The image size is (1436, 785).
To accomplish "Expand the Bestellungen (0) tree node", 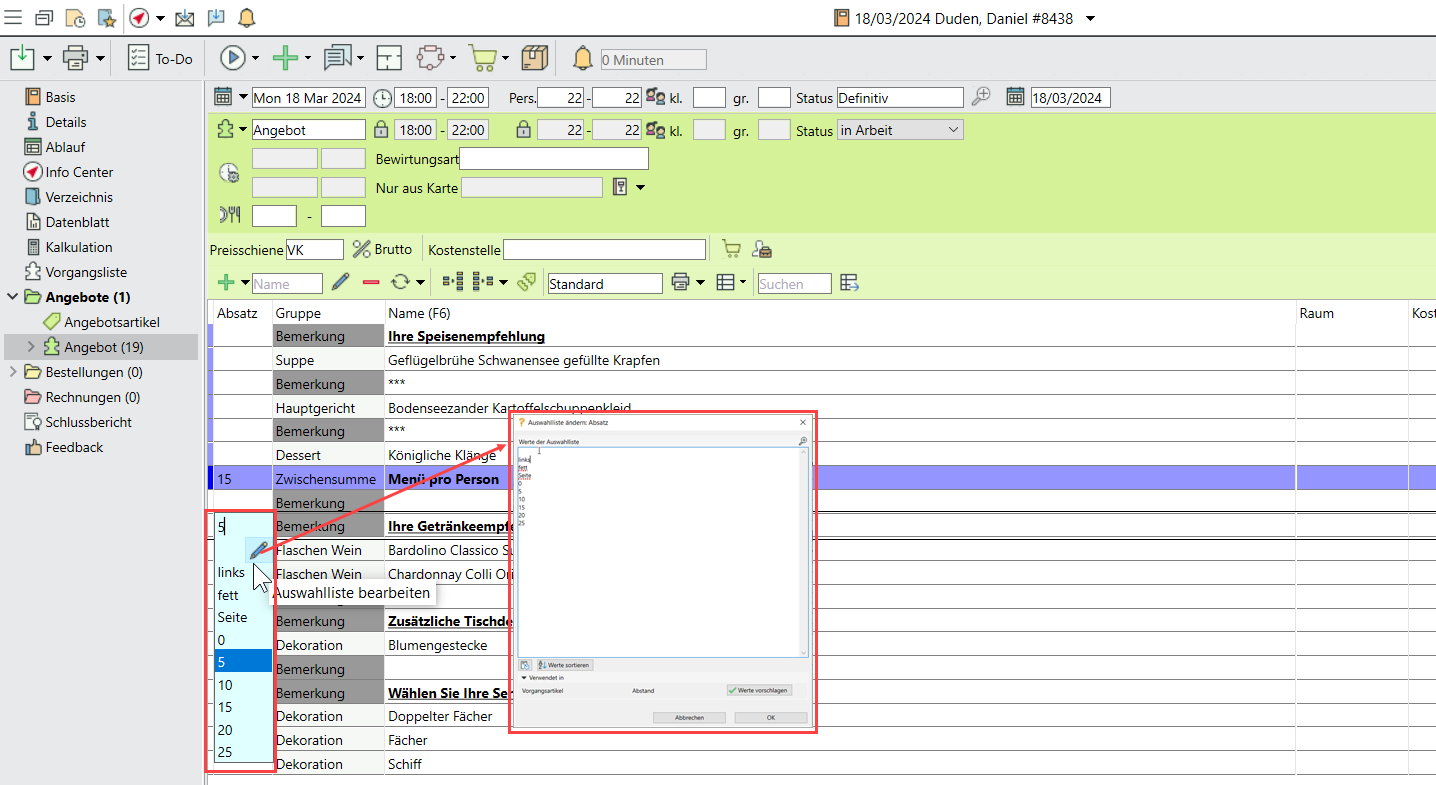I will click(12, 372).
